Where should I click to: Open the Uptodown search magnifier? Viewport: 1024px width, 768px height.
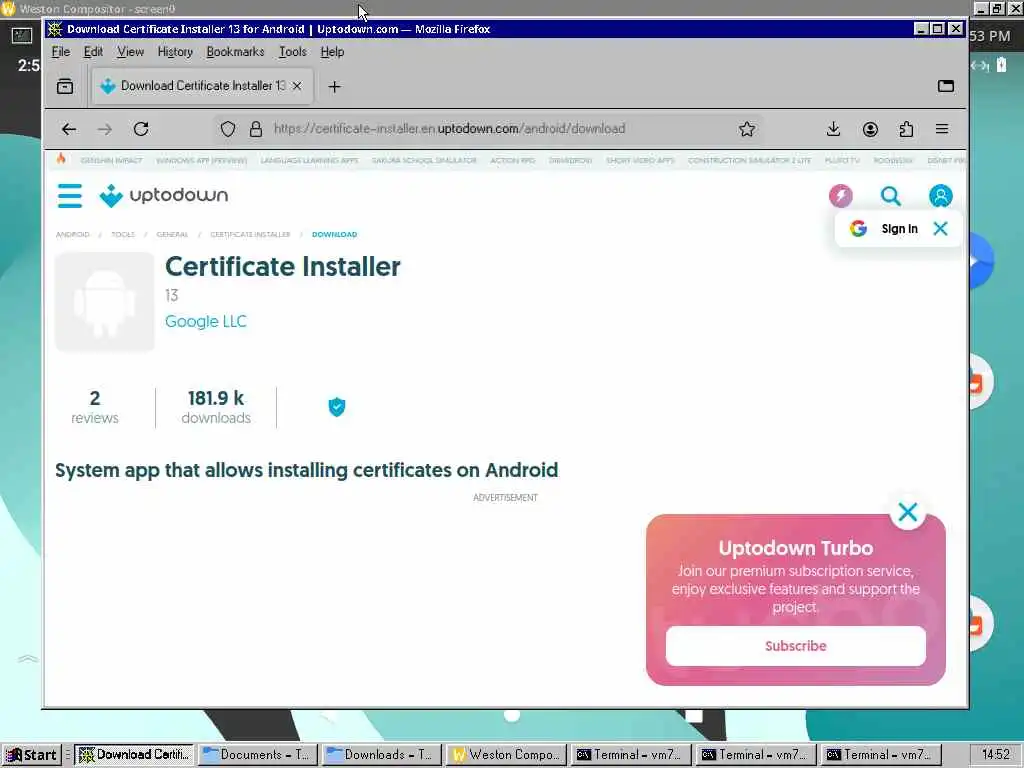click(x=891, y=195)
